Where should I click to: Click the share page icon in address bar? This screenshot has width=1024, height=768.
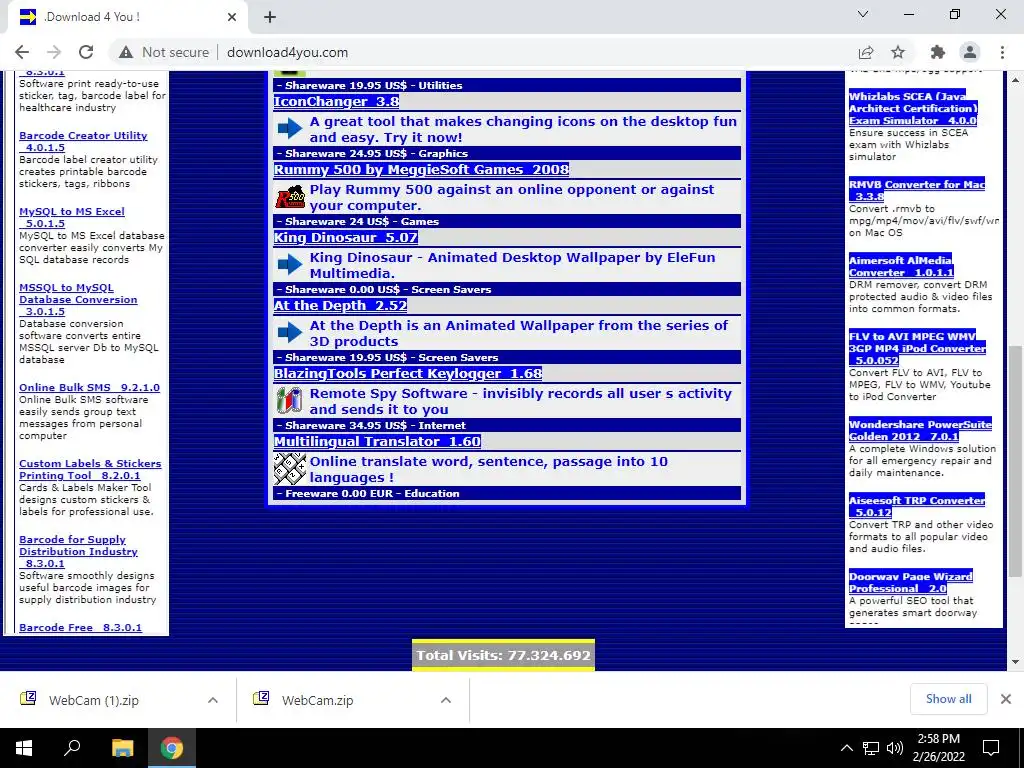(866, 52)
